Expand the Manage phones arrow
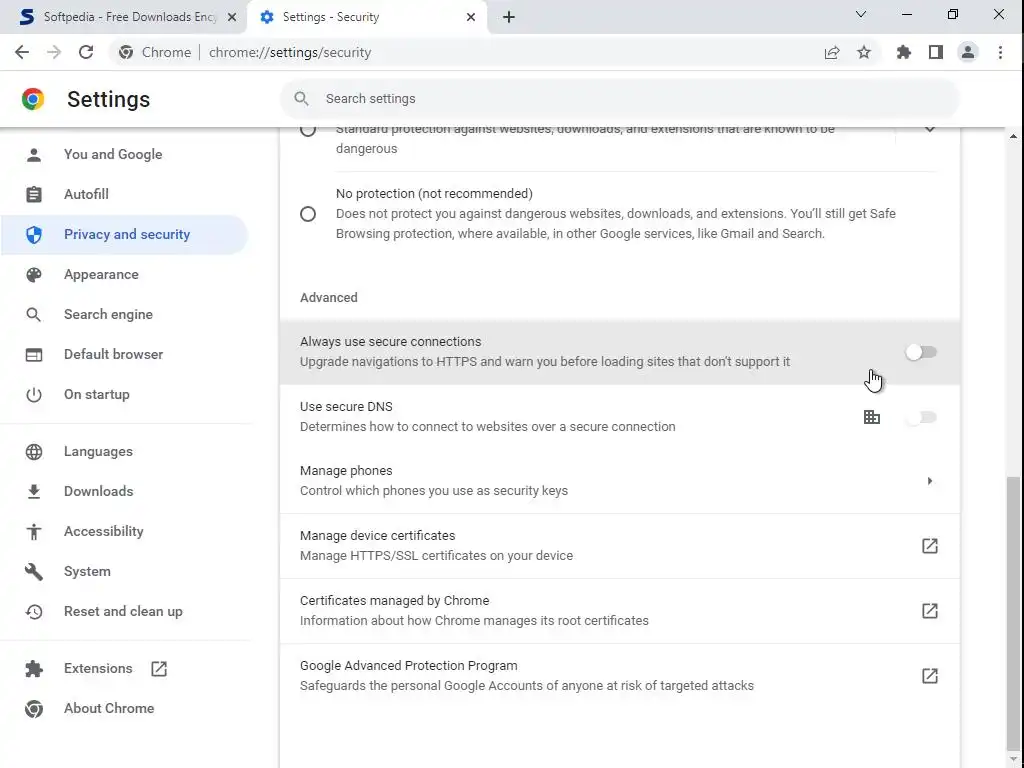The height and width of the screenshot is (768, 1024). 930,481
